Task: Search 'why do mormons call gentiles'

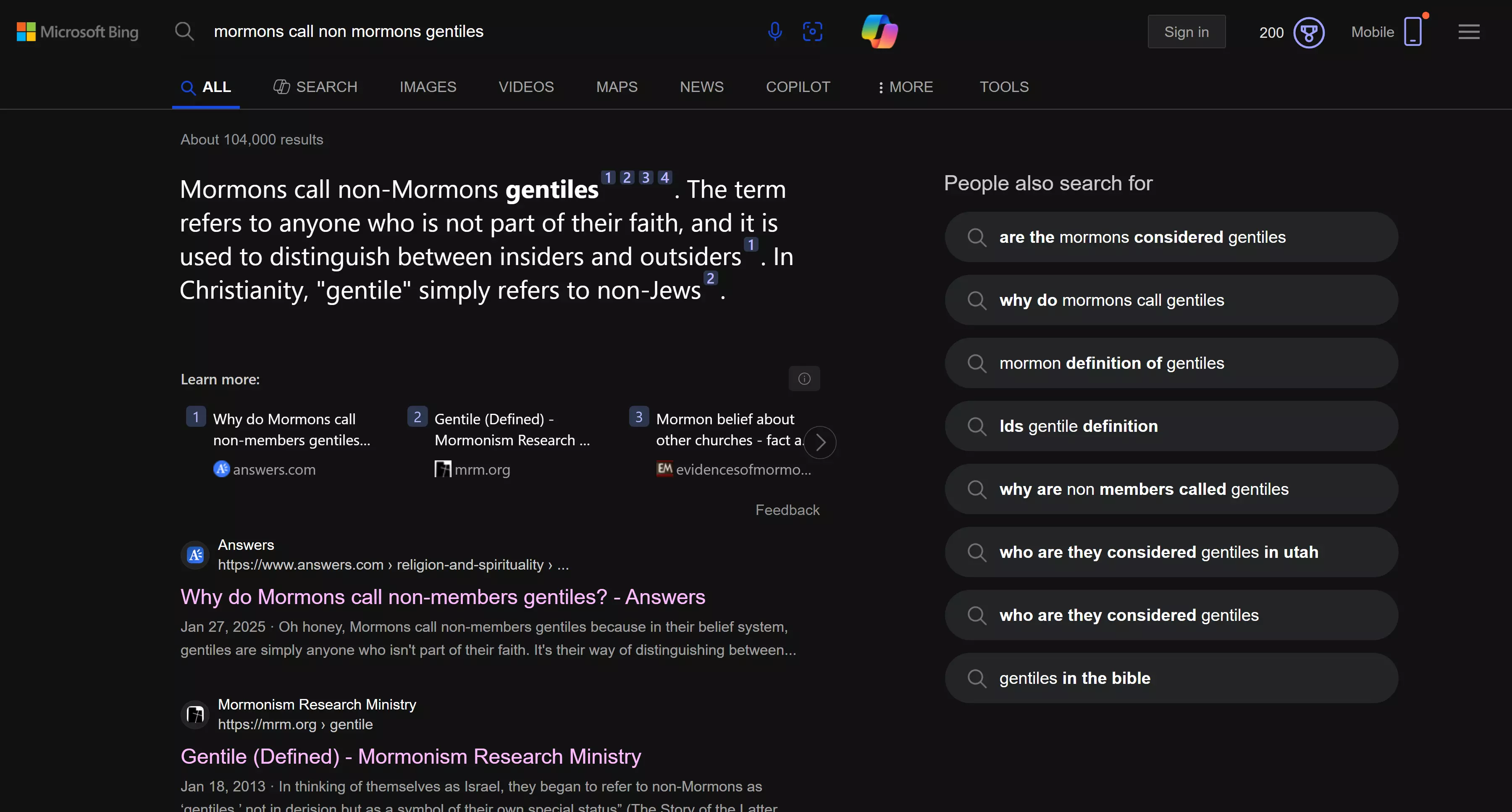Action: click(1171, 300)
